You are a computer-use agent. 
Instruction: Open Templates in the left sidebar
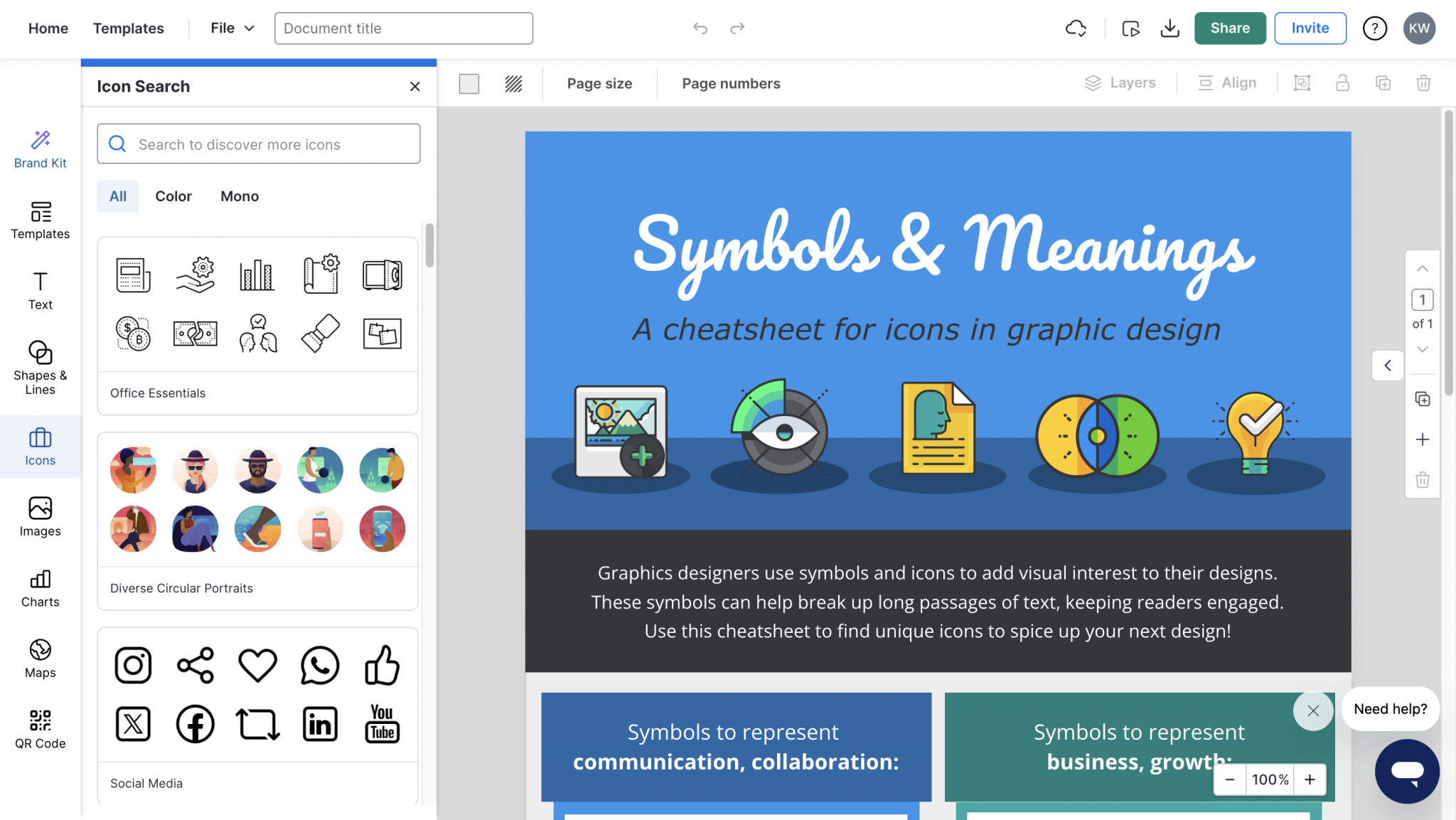41,220
